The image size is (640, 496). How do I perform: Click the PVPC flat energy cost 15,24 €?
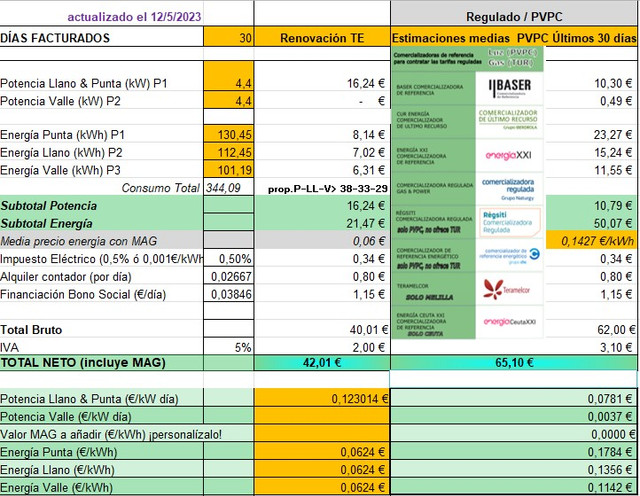pos(613,152)
